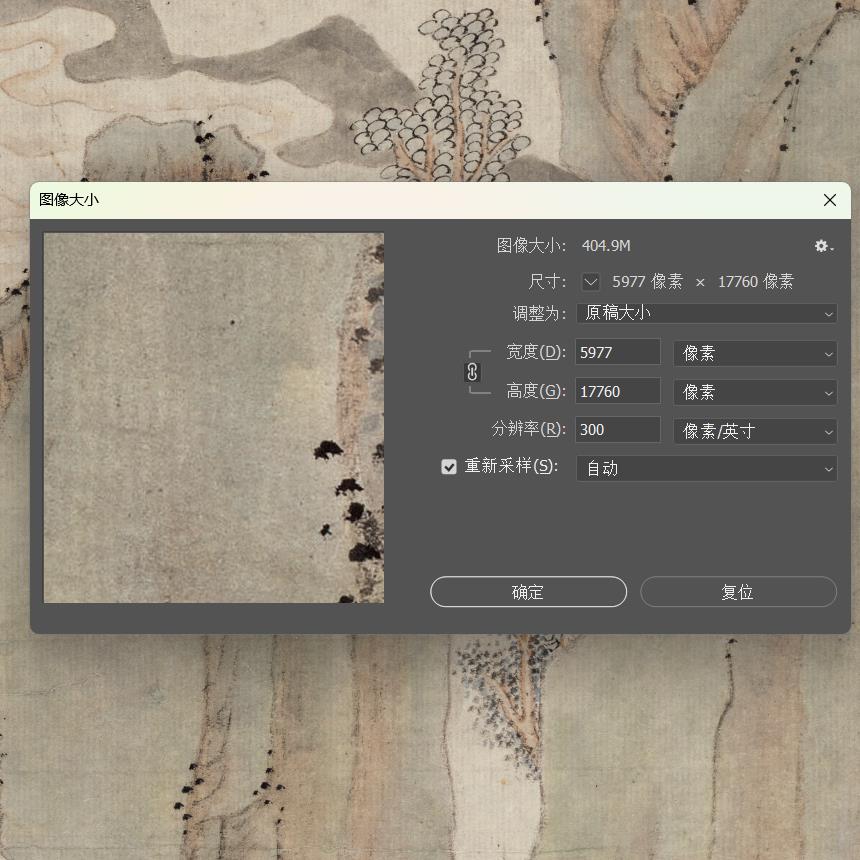
Task: Click the 调整为 label
Action: (539, 314)
